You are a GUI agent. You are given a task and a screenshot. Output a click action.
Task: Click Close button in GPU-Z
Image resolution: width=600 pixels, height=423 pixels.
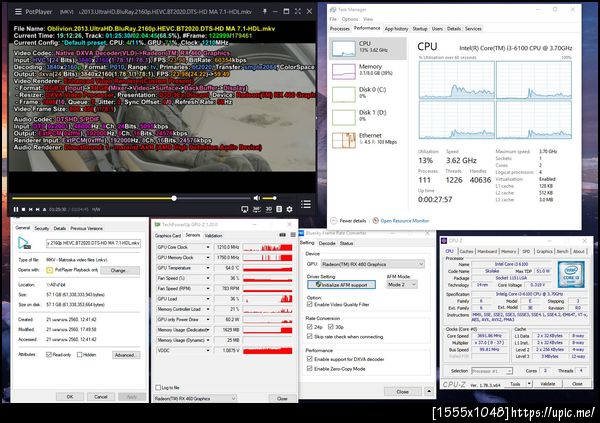tap(282, 399)
